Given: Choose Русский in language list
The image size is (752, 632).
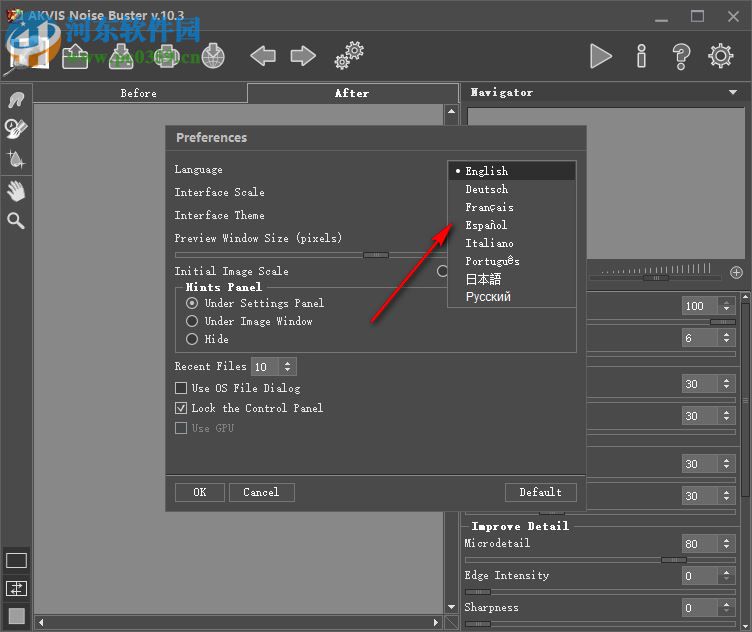Looking at the screenshot, I should click(x=512, y=297).
